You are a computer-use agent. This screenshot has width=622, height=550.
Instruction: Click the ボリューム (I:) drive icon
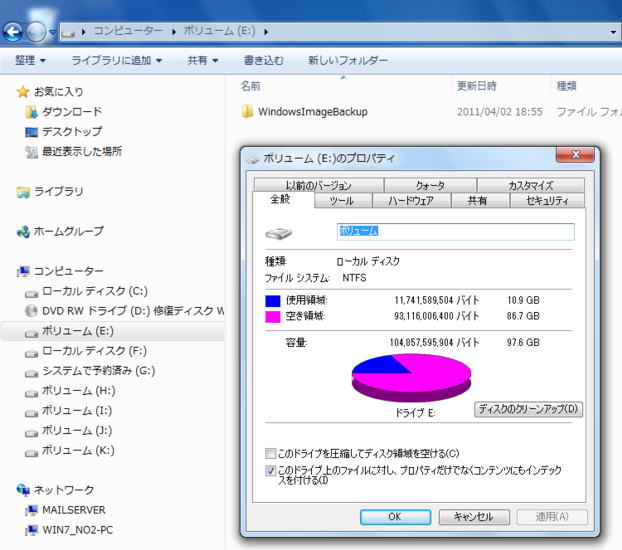[x=31, y=412]
